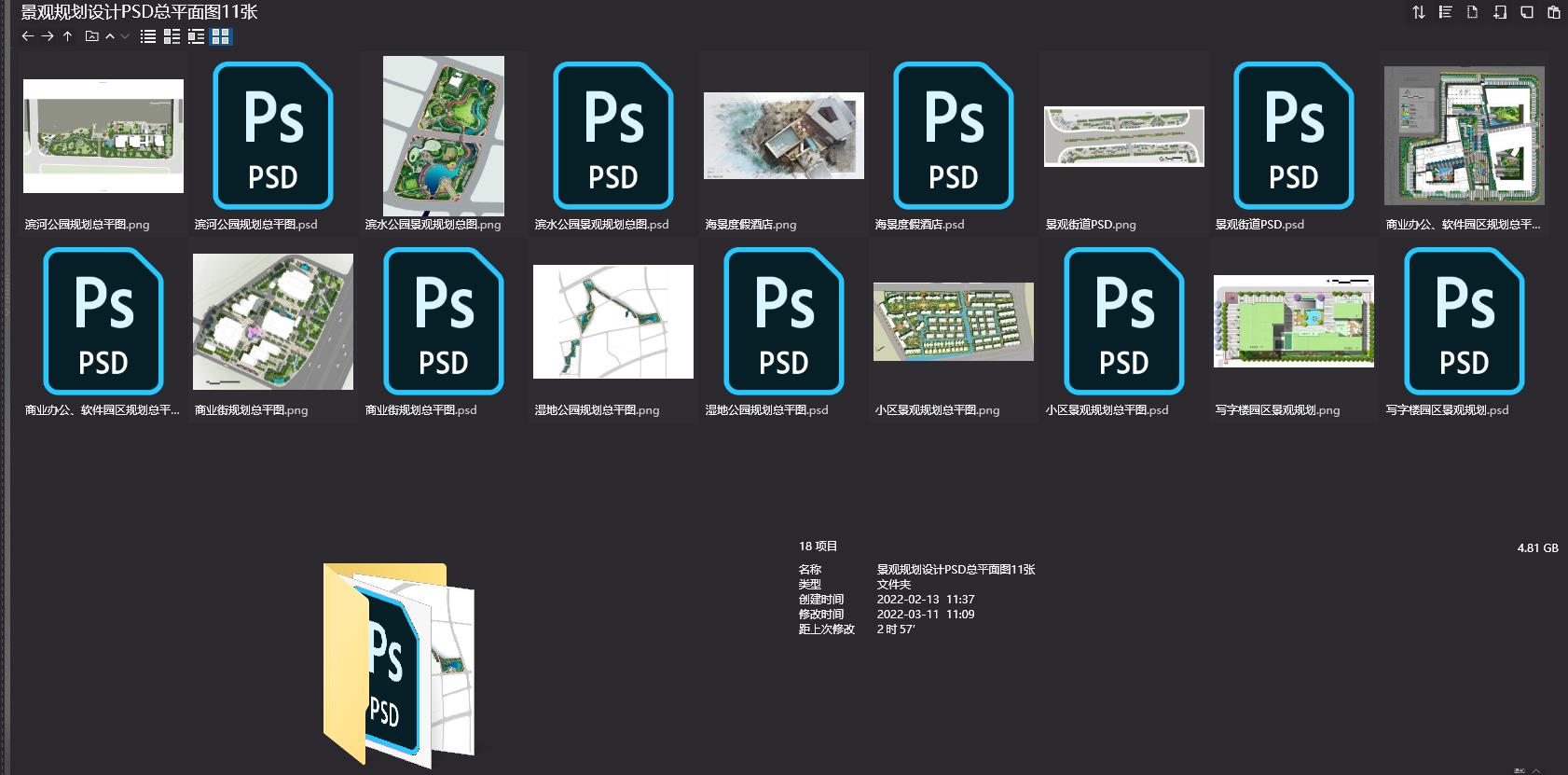This screenshot has width=1568, height=775.
Task: Click the sort order up-down arrows icon
Action: [x=1418, y=12]
